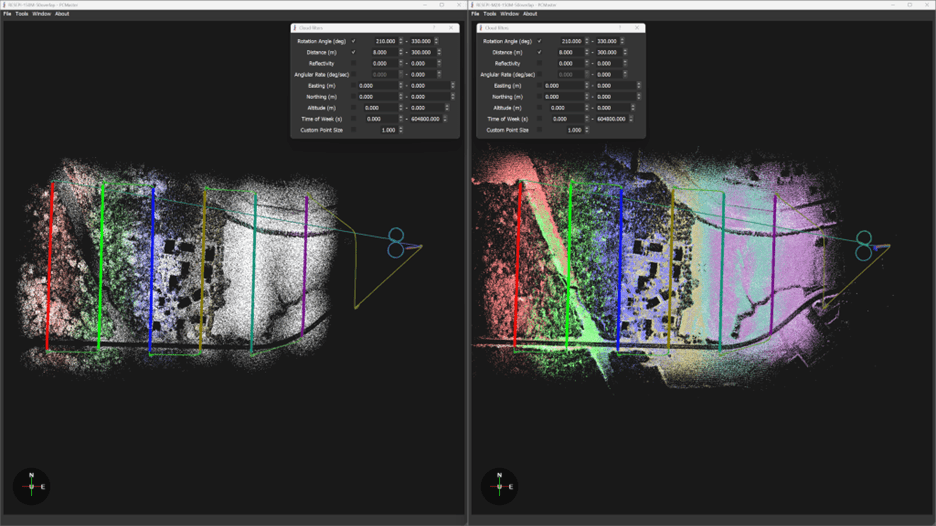936x526 pixels.
Task: Open the Tools menu in the right window
Action: pyautogui.click(x=489, y=14)
